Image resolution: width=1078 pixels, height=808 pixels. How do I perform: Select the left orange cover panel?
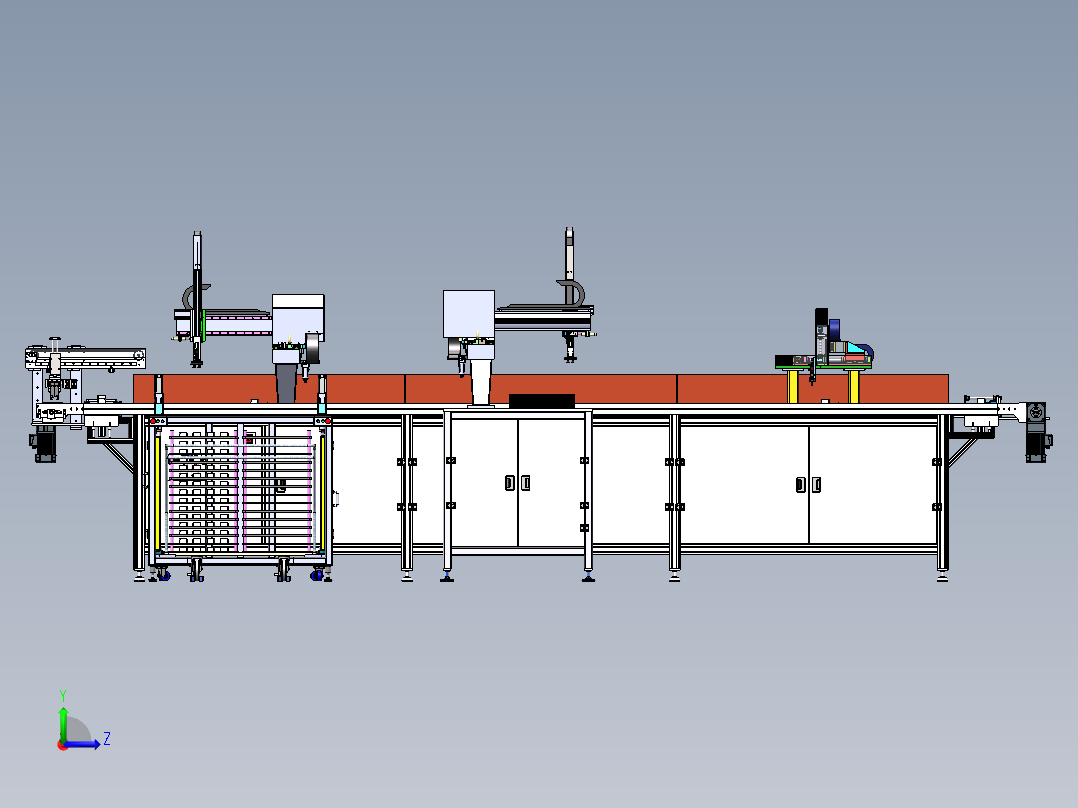pyautogui.click(x=269, y=389)
